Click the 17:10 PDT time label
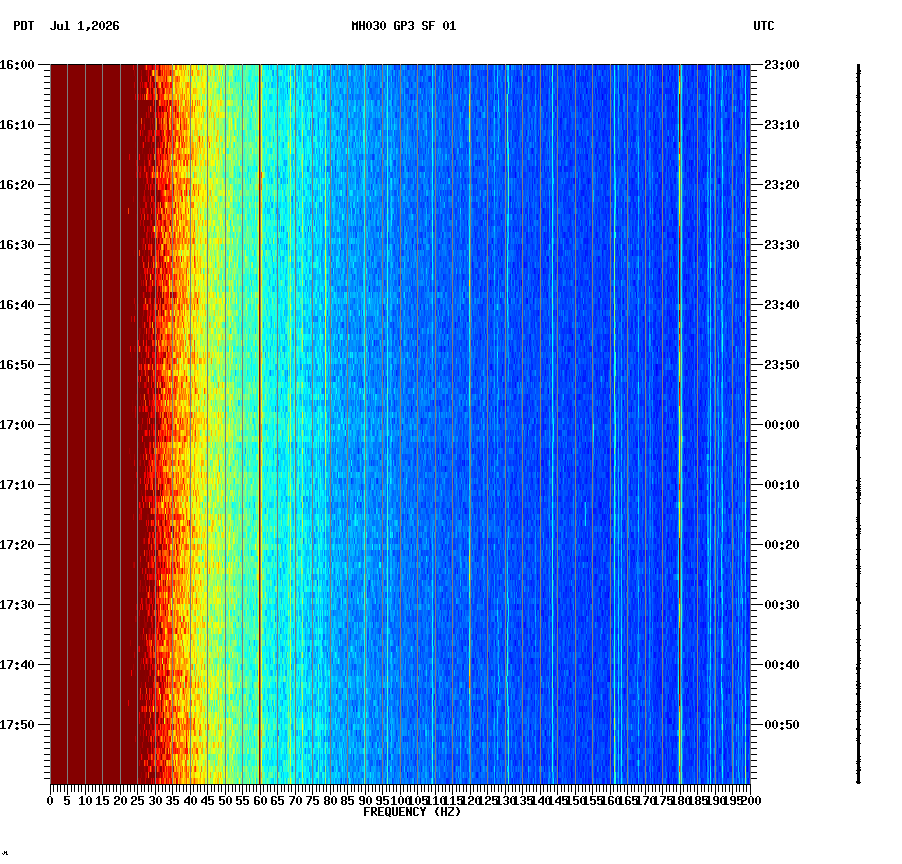Screen dimensions: 902x864 click(x=17, y=485)
